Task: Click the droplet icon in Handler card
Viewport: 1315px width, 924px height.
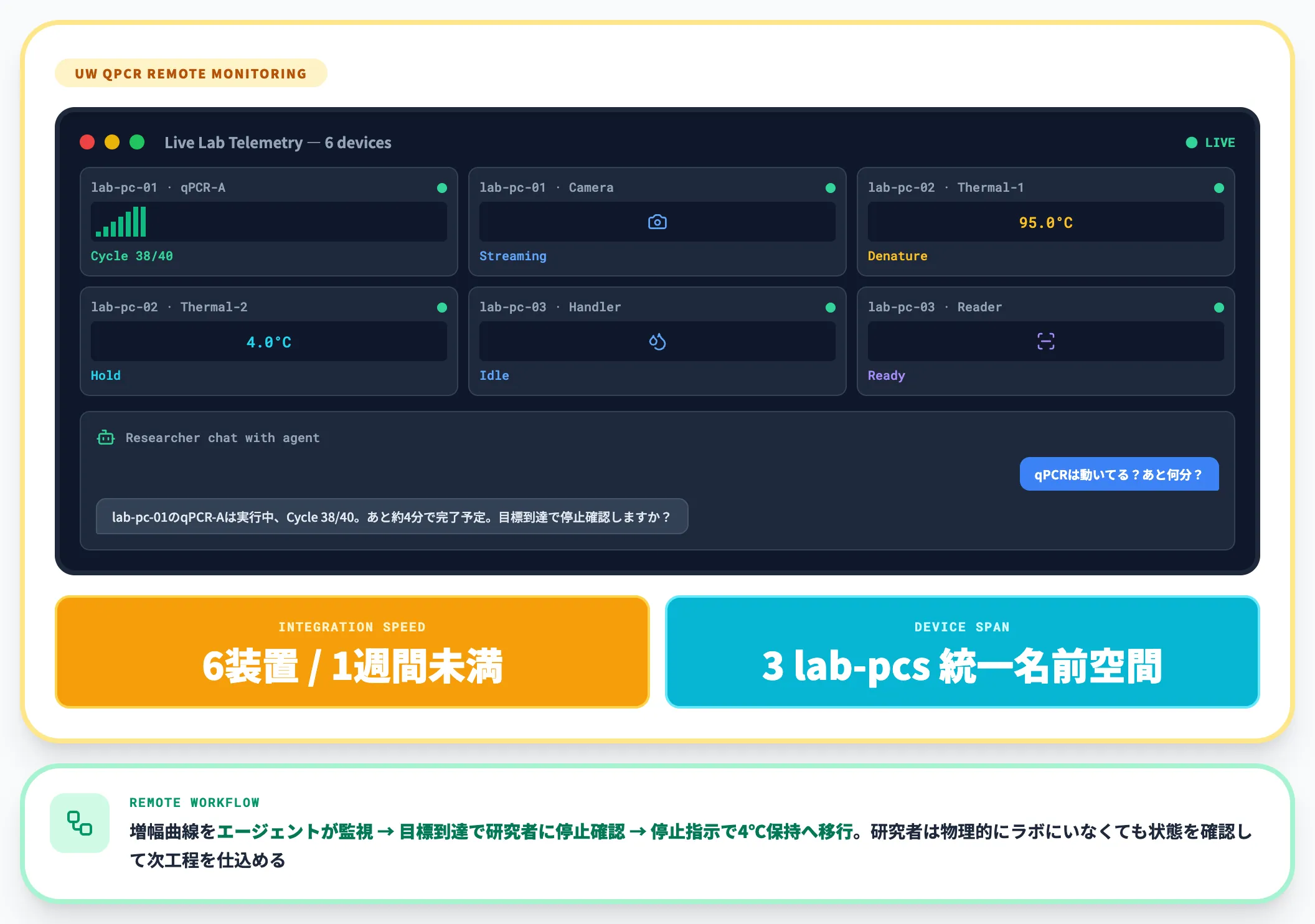Action: click(657, 342)
